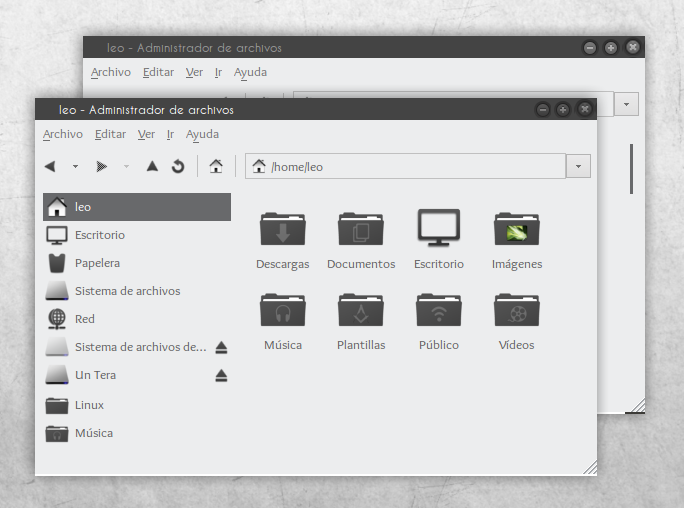Select the Vídeos folder icon
Viewport: 684px width, 508px height.
[517, 310]
